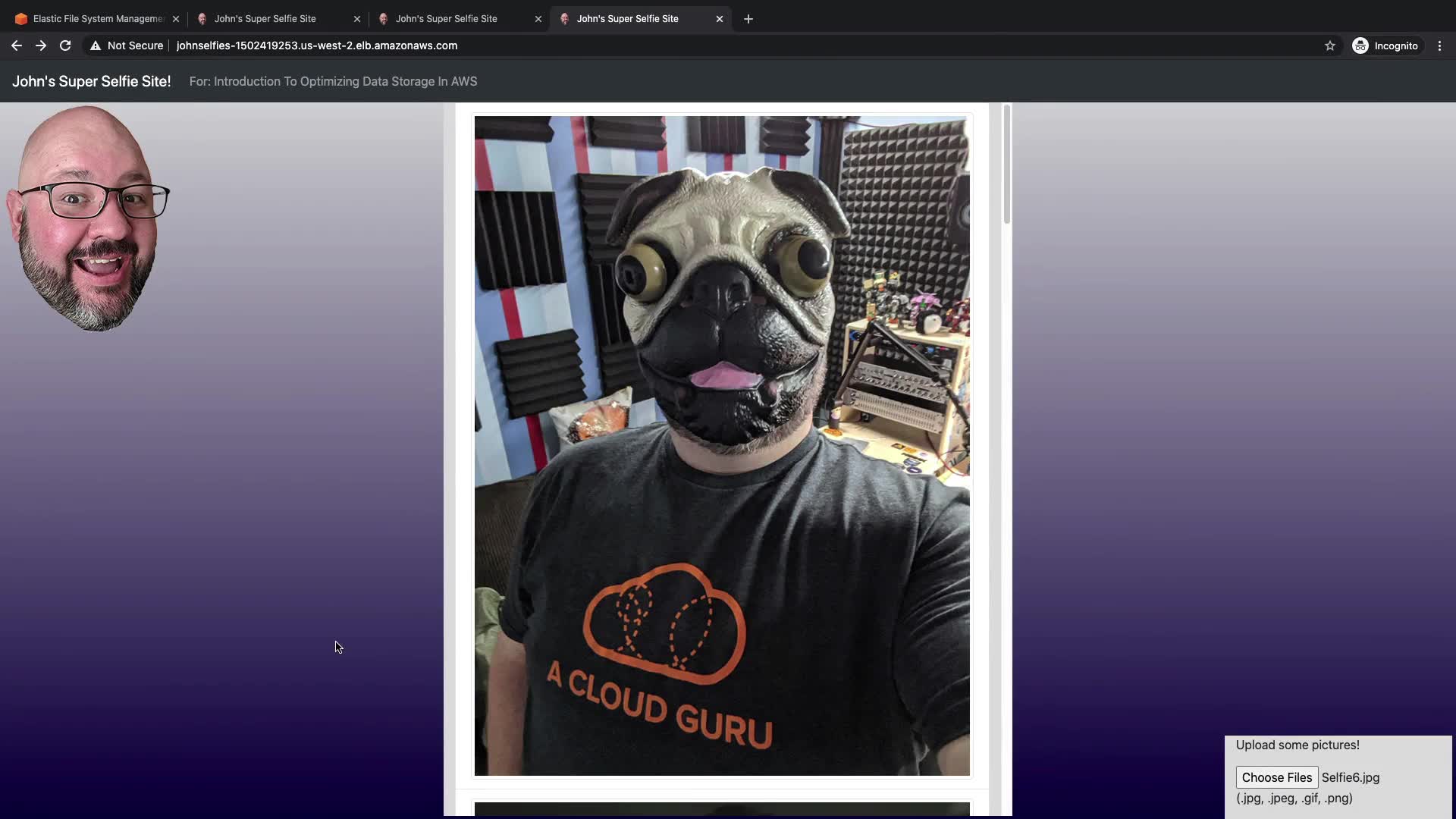Switch to the third Selfie Site tab
The width and height of the screenshot is (1456, 819).
[x=447, y=19]
